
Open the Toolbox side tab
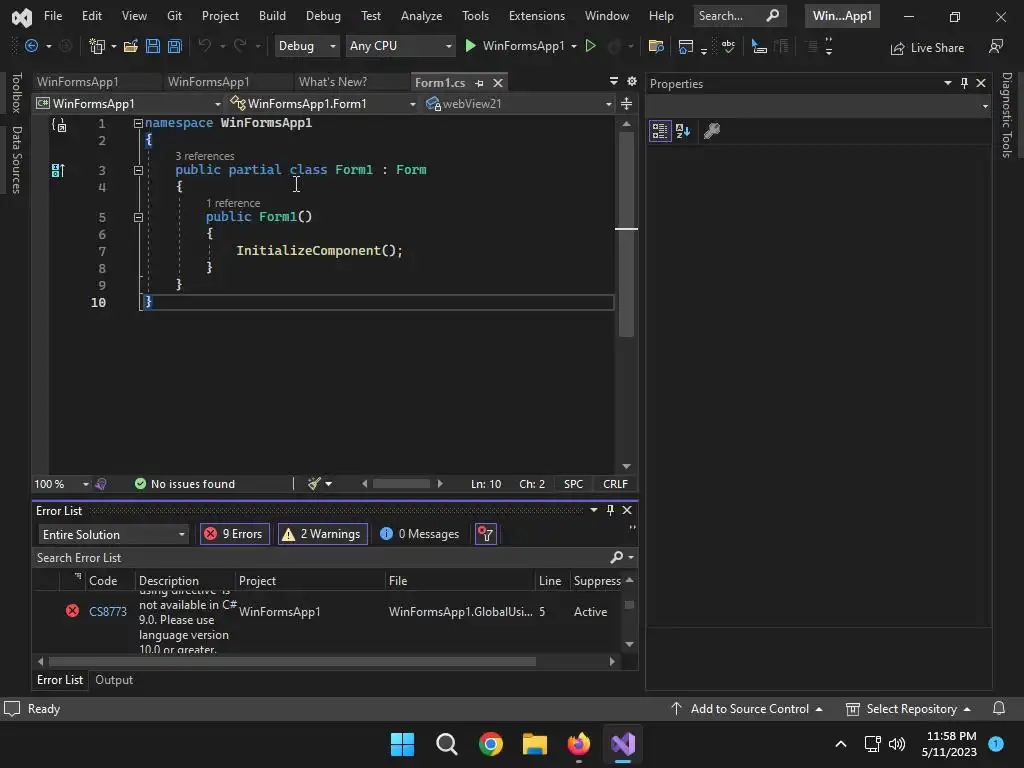click(x=17, y=93)
